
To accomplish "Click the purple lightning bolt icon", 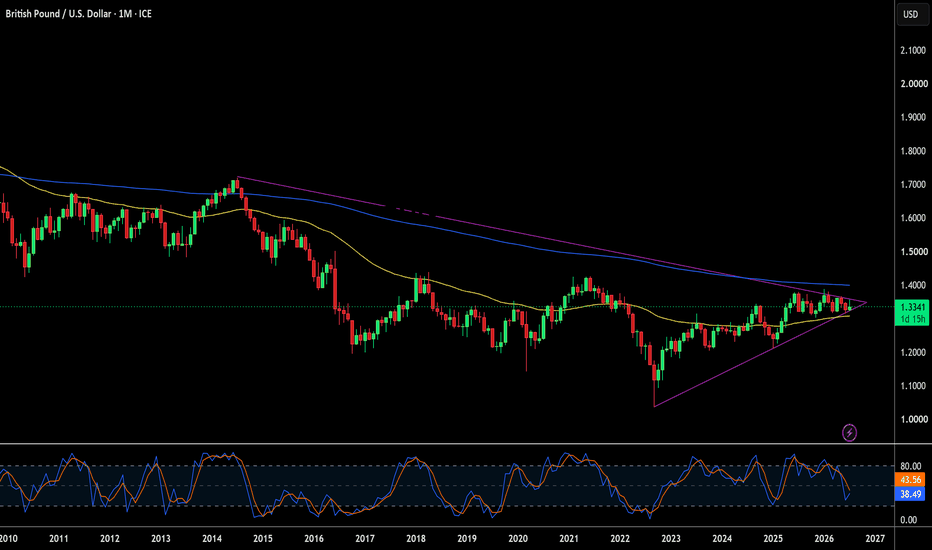I will [850, 433].
